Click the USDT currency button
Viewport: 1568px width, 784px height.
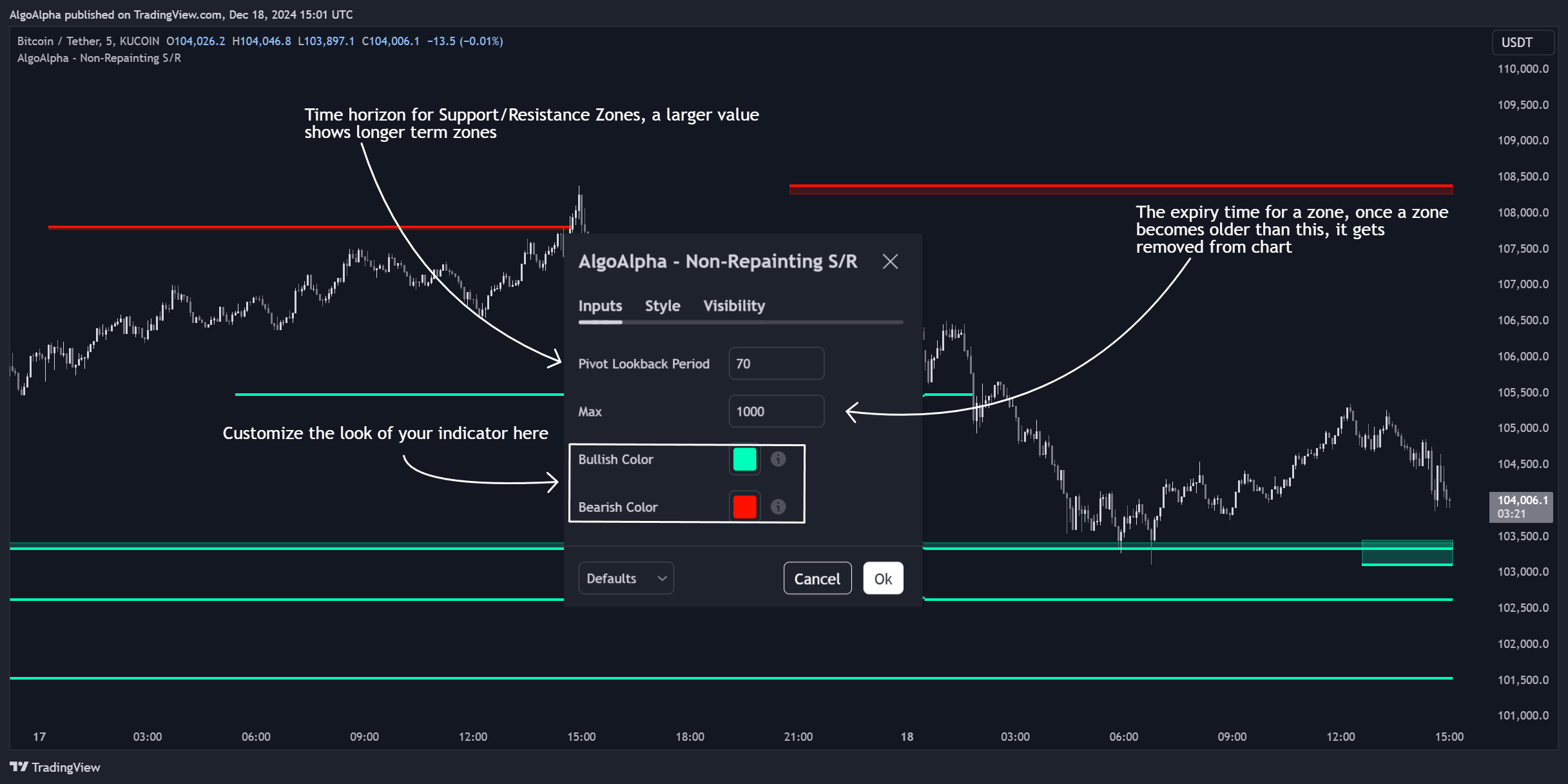coord(1522,43)
